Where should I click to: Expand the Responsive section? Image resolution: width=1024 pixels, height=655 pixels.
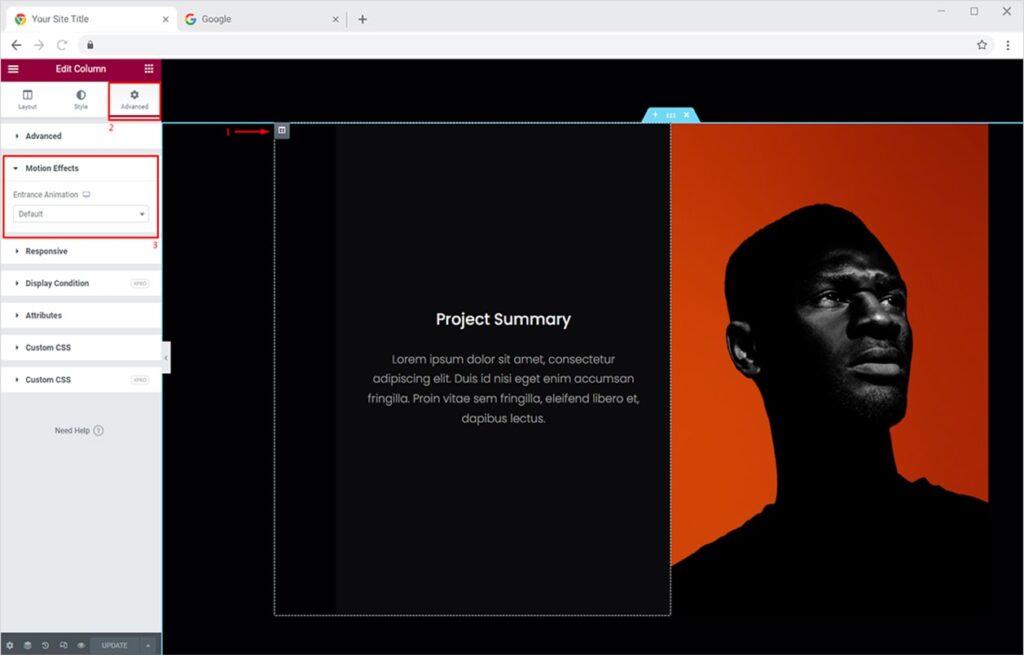46,251
